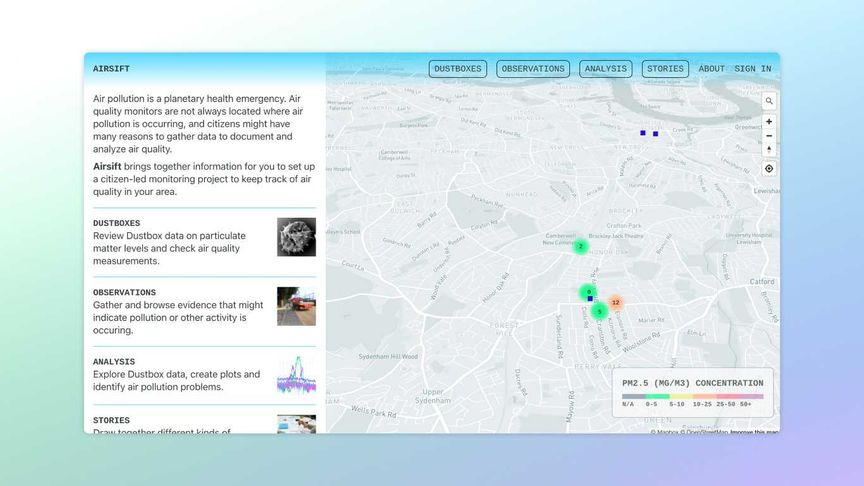Open the Analysis plot thumbnail
Viewport: 864px width, 486px height.
pyautogui.click(x=296, y=375)
